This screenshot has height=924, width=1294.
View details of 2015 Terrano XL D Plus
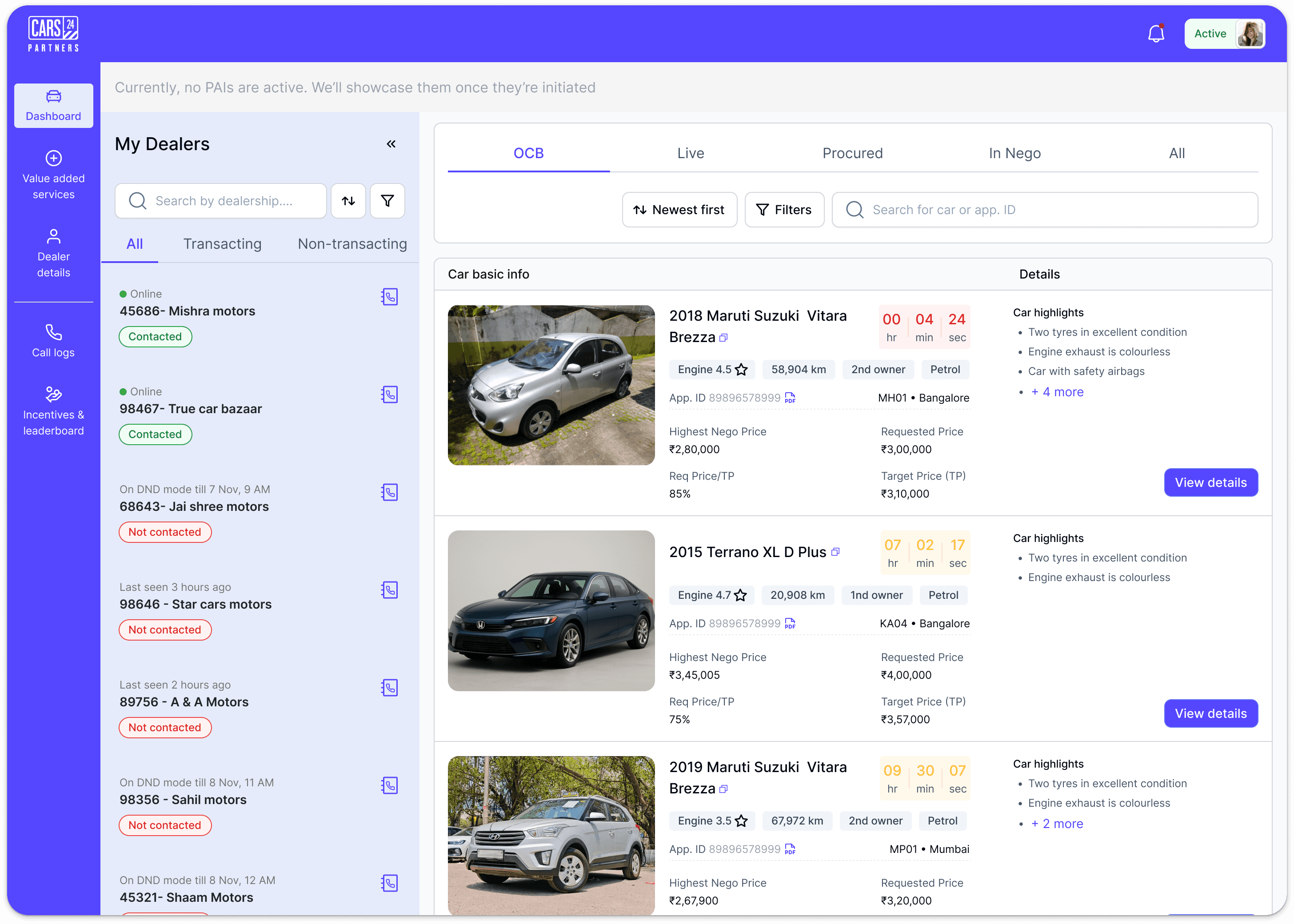point(1211,713)
